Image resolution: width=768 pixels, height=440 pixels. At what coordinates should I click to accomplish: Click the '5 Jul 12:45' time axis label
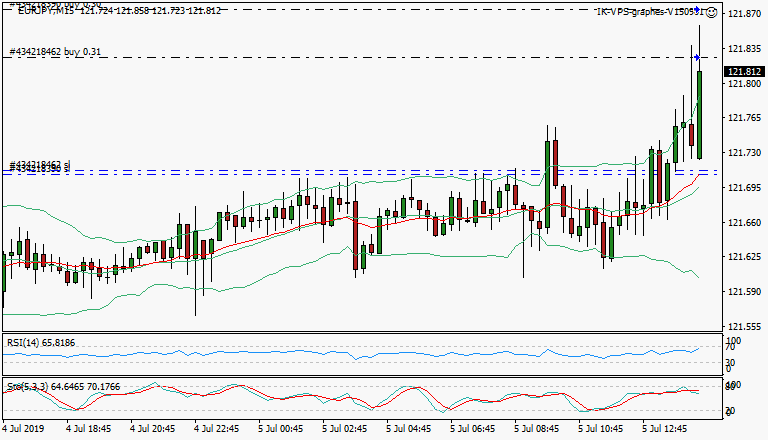click(665, 429)
